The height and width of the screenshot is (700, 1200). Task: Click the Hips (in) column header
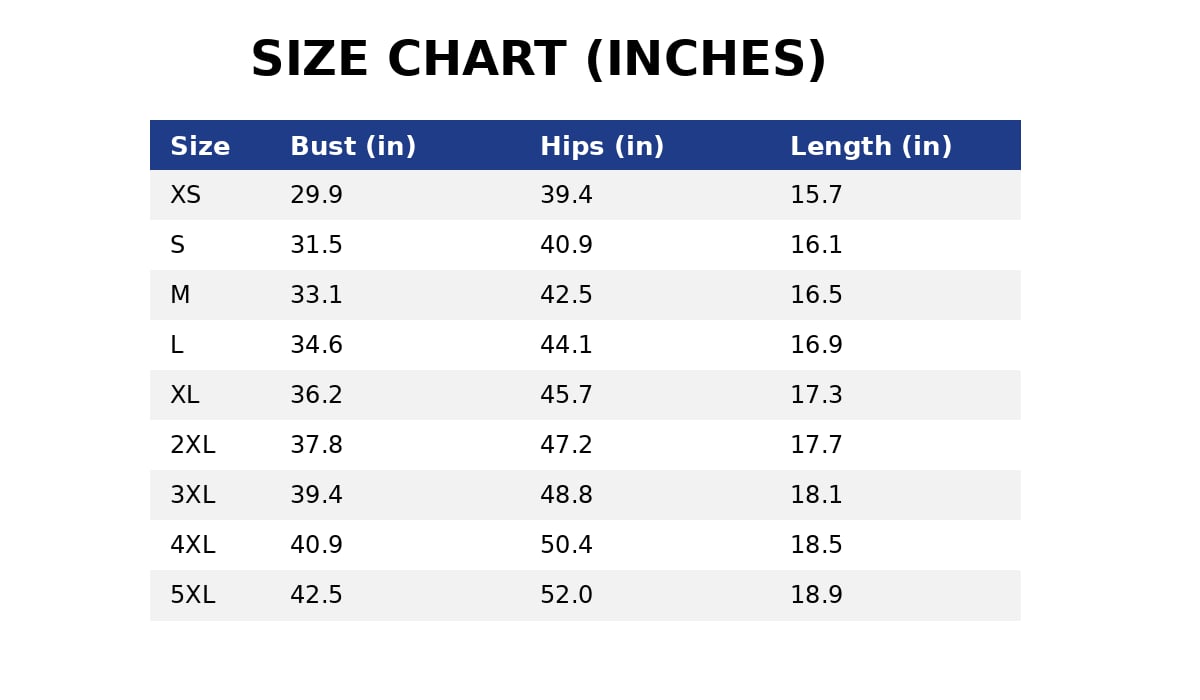coord(602,147)
